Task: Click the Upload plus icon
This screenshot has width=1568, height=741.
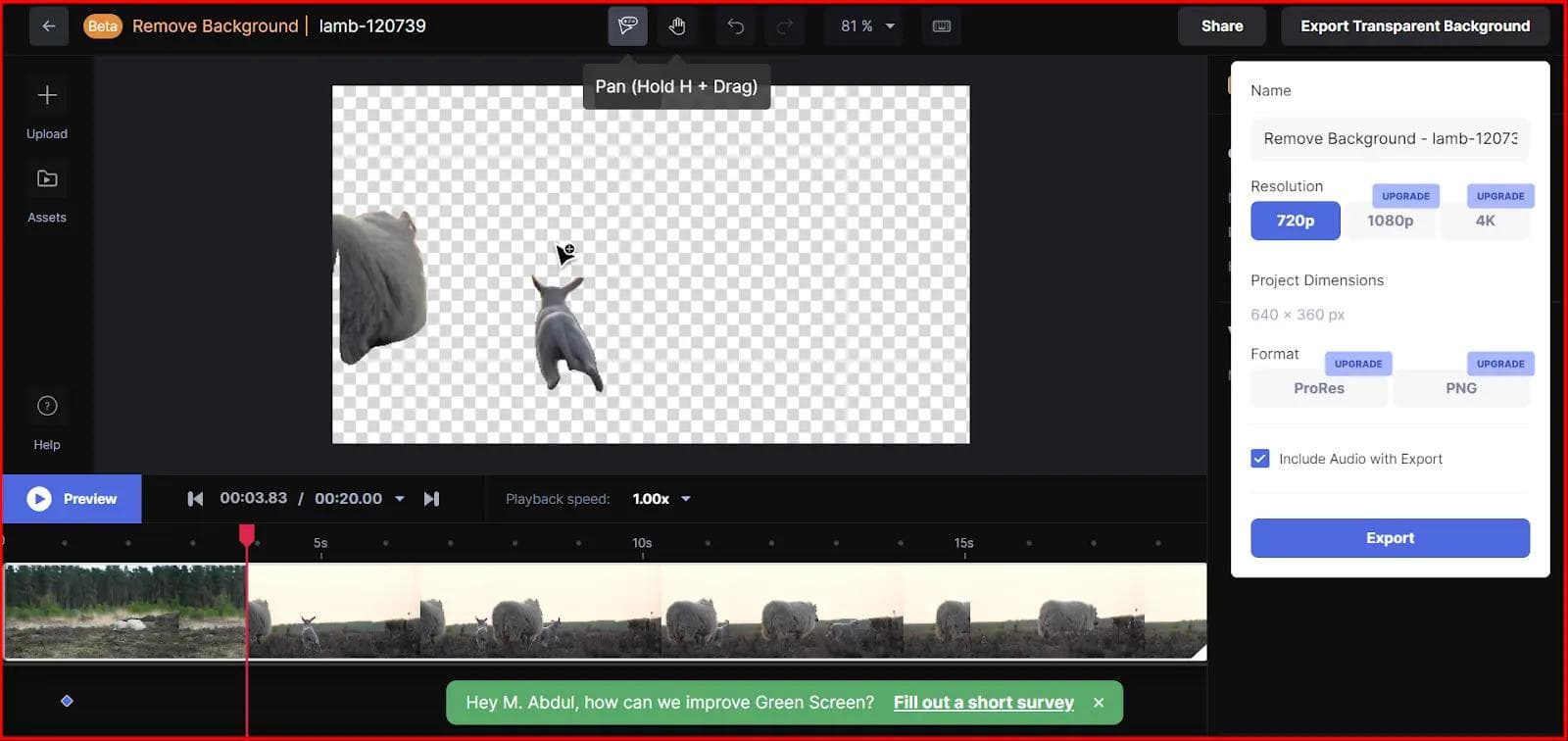Action: click(47, 95)
